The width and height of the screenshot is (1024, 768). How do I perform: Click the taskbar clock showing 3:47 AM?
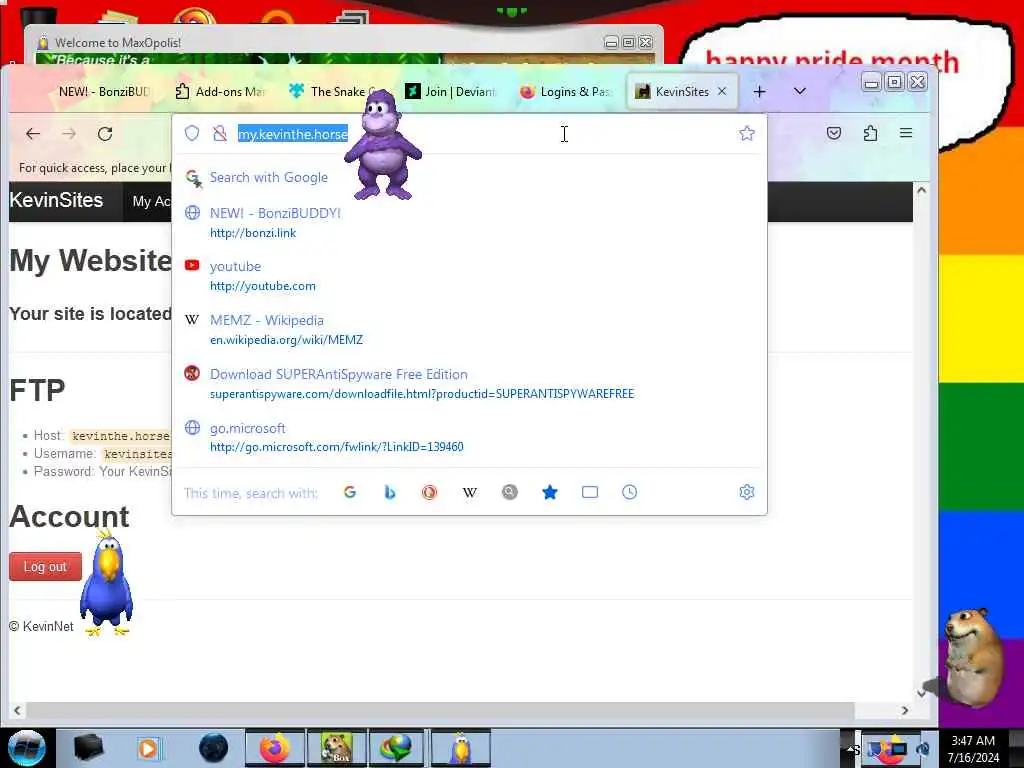pos(973,741)
